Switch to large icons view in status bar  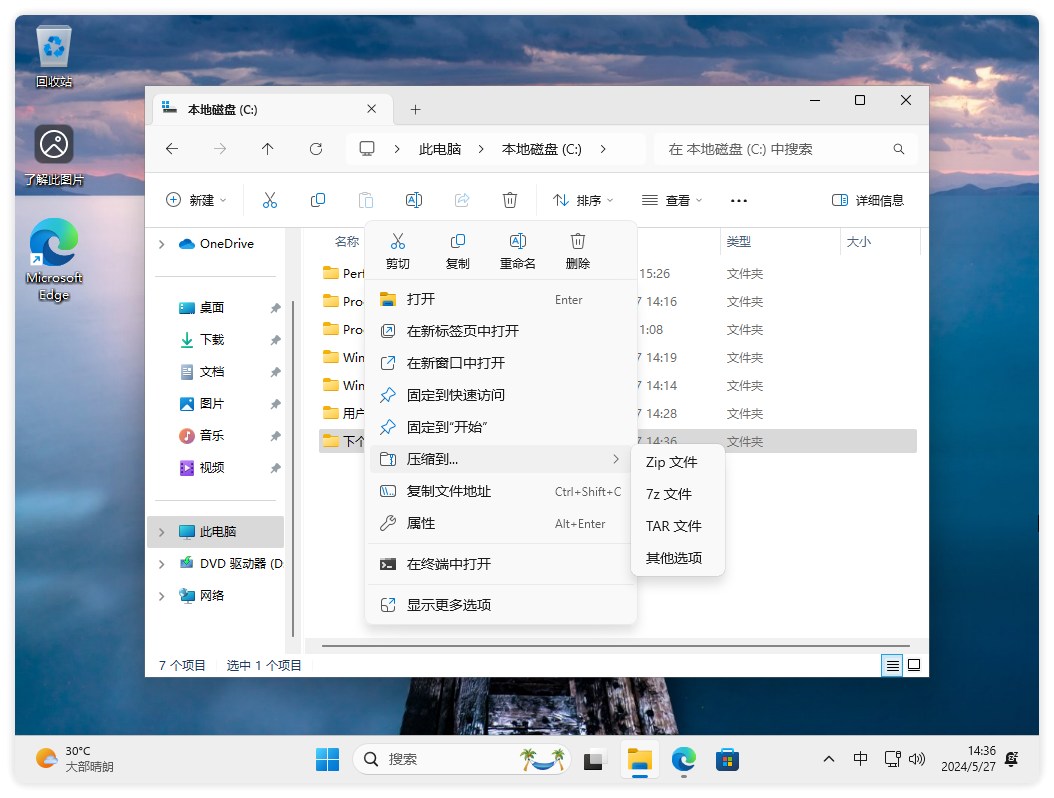pos(913,665)
